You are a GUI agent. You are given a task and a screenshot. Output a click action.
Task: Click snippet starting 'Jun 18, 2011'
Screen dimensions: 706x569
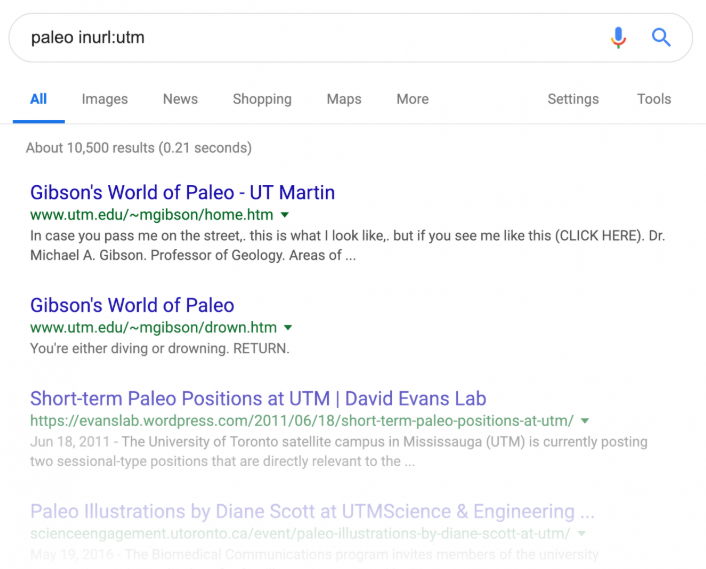pyautogui.click(x=339, y=452)
